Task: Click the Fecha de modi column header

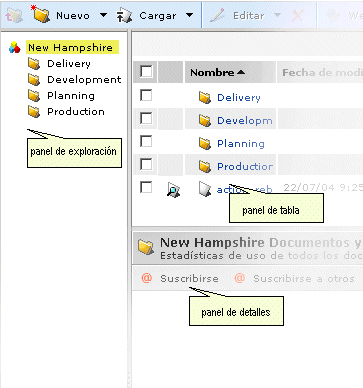Action: (x=320, y=72)
